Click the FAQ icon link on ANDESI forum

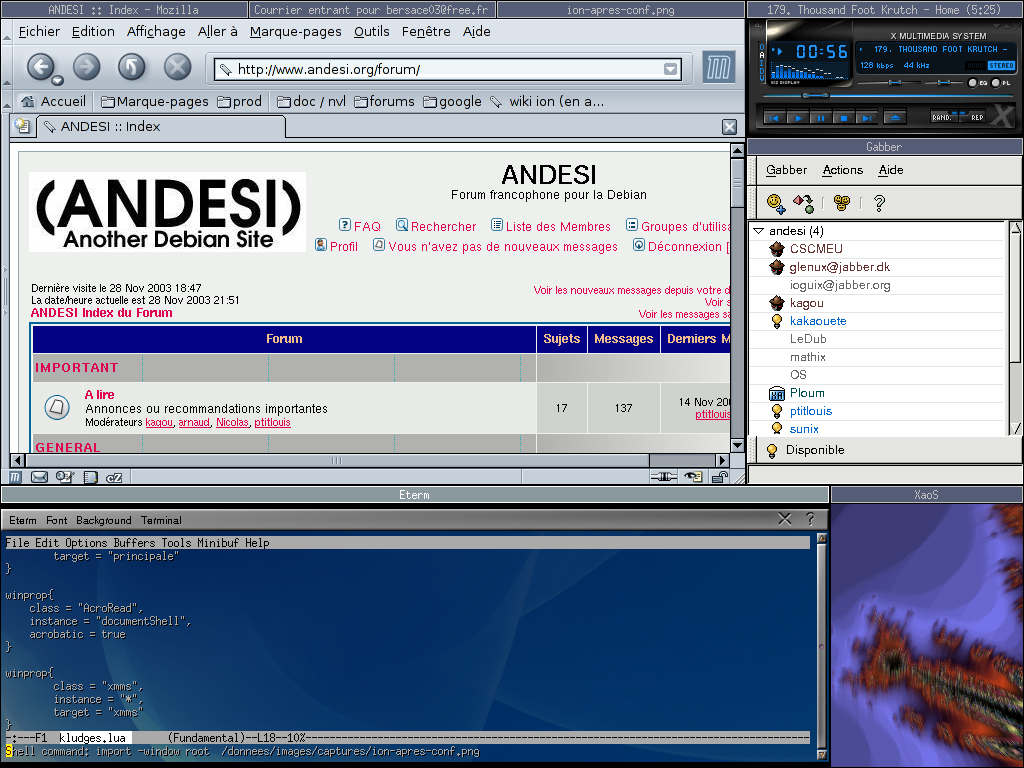coord(345,225)
